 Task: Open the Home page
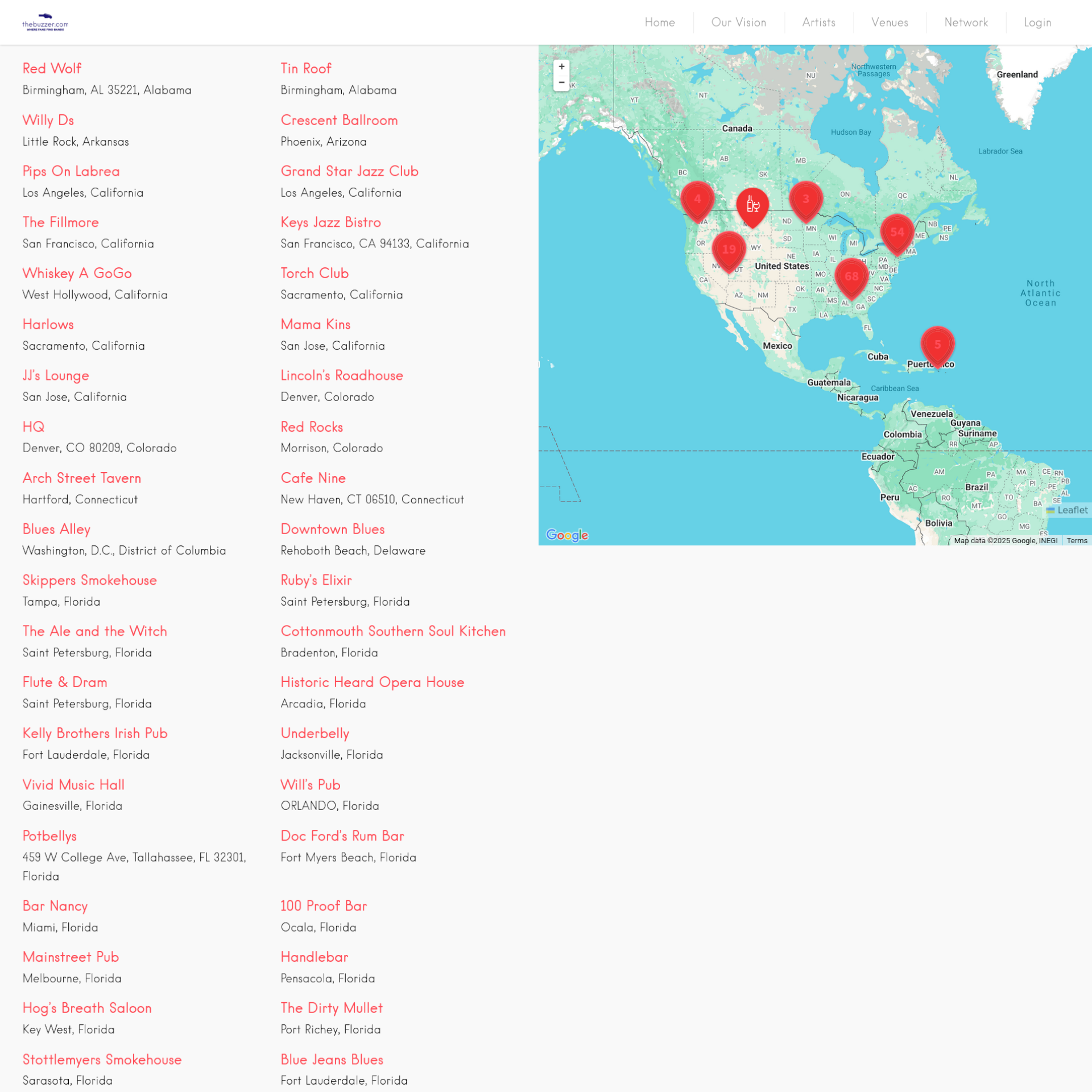coord(660,23)
